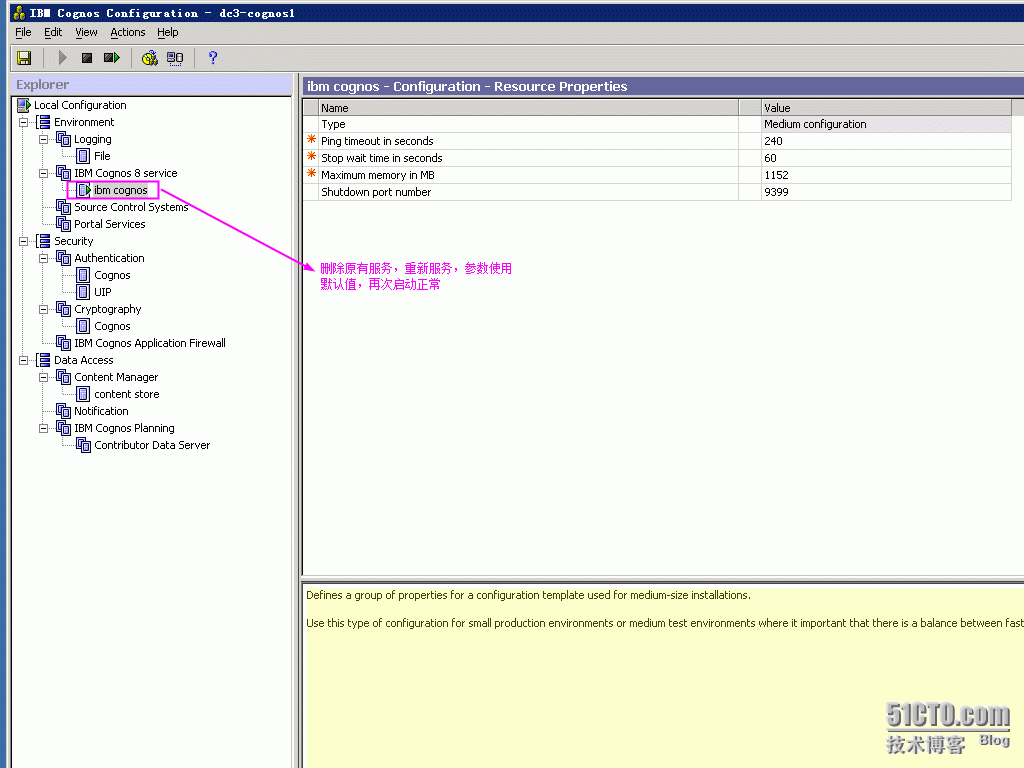
Task: Click the Stop service square icon
Action: tap(87, 58)
